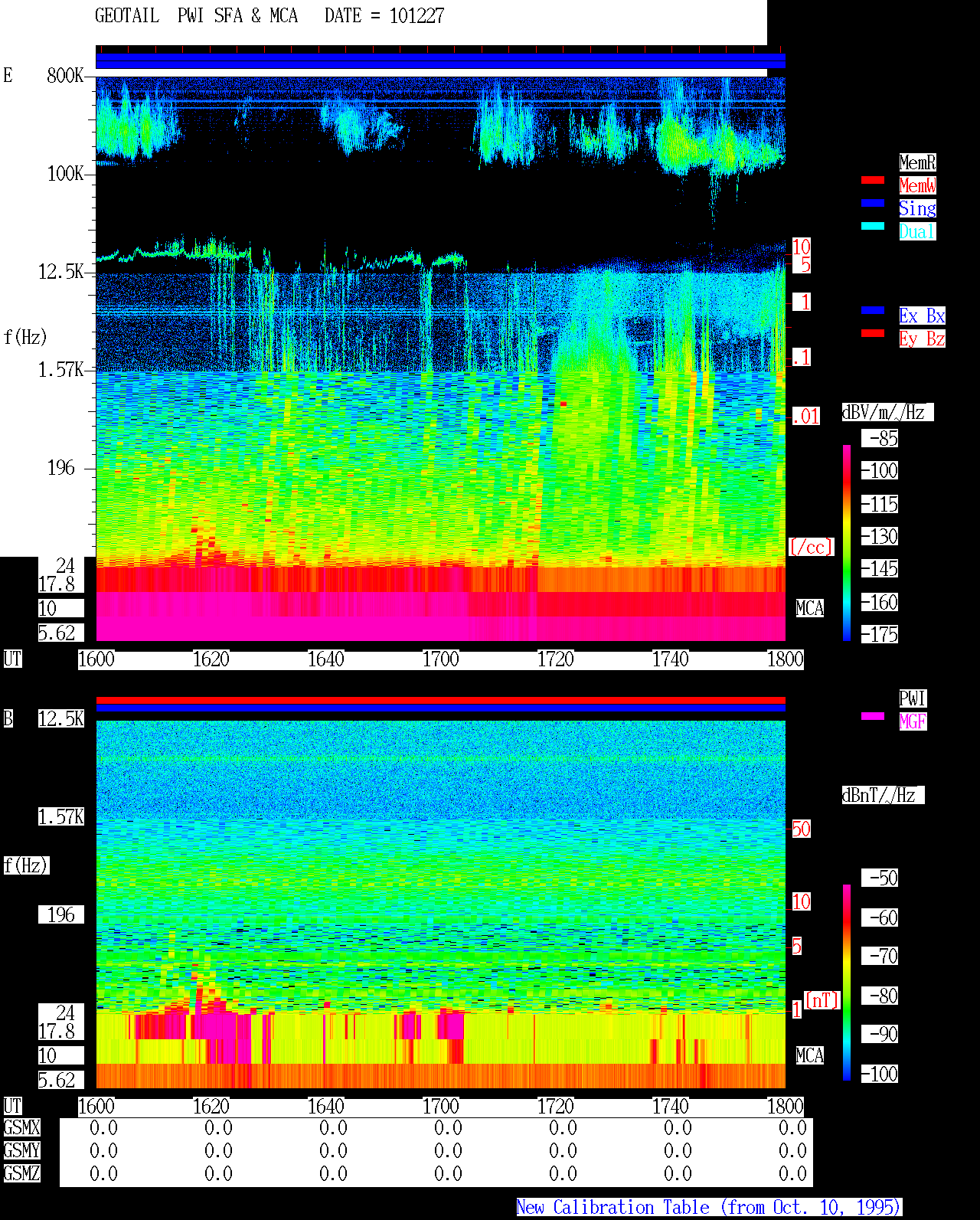Click the red bar above the B spectrogram
Screen dimensions: 980x1220
[x=440, y=700]
